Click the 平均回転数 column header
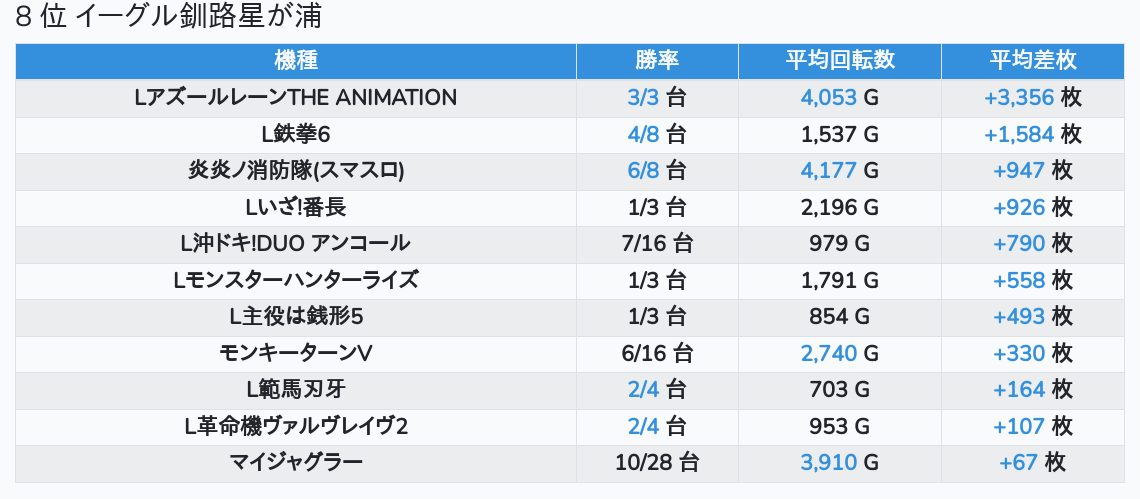This screenshot has width=1140, height=499. tap(839, 60)
